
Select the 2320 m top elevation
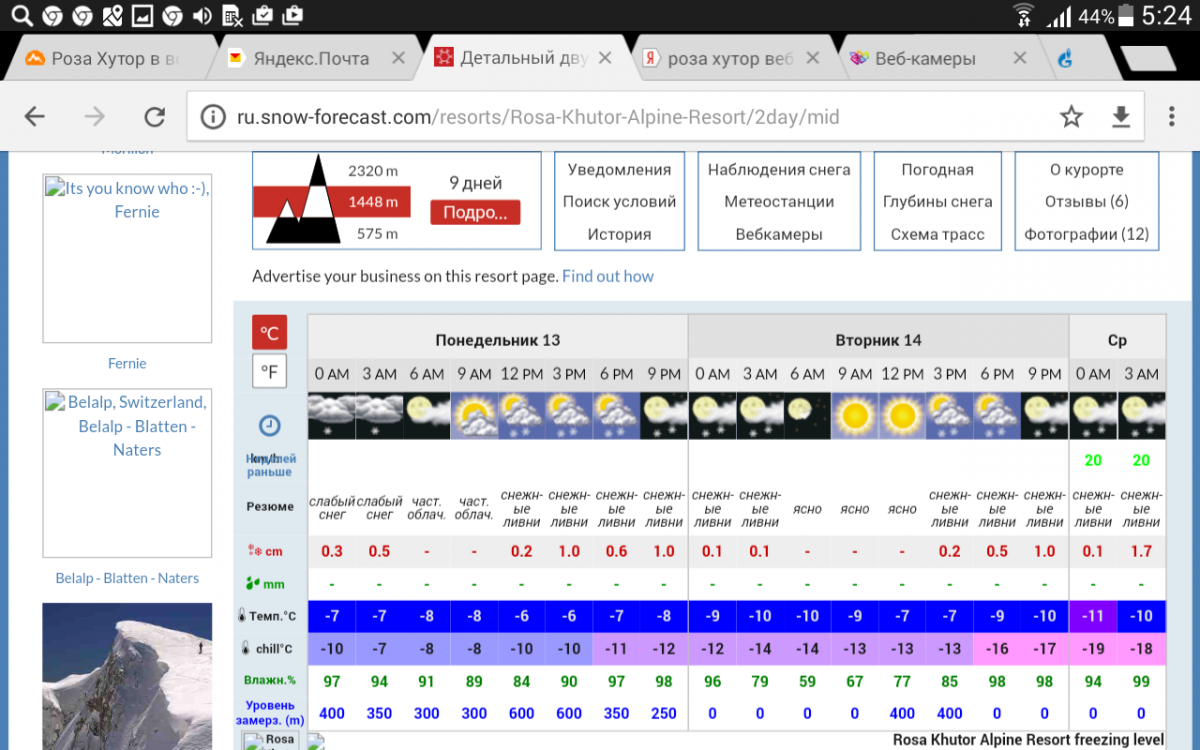372,171
